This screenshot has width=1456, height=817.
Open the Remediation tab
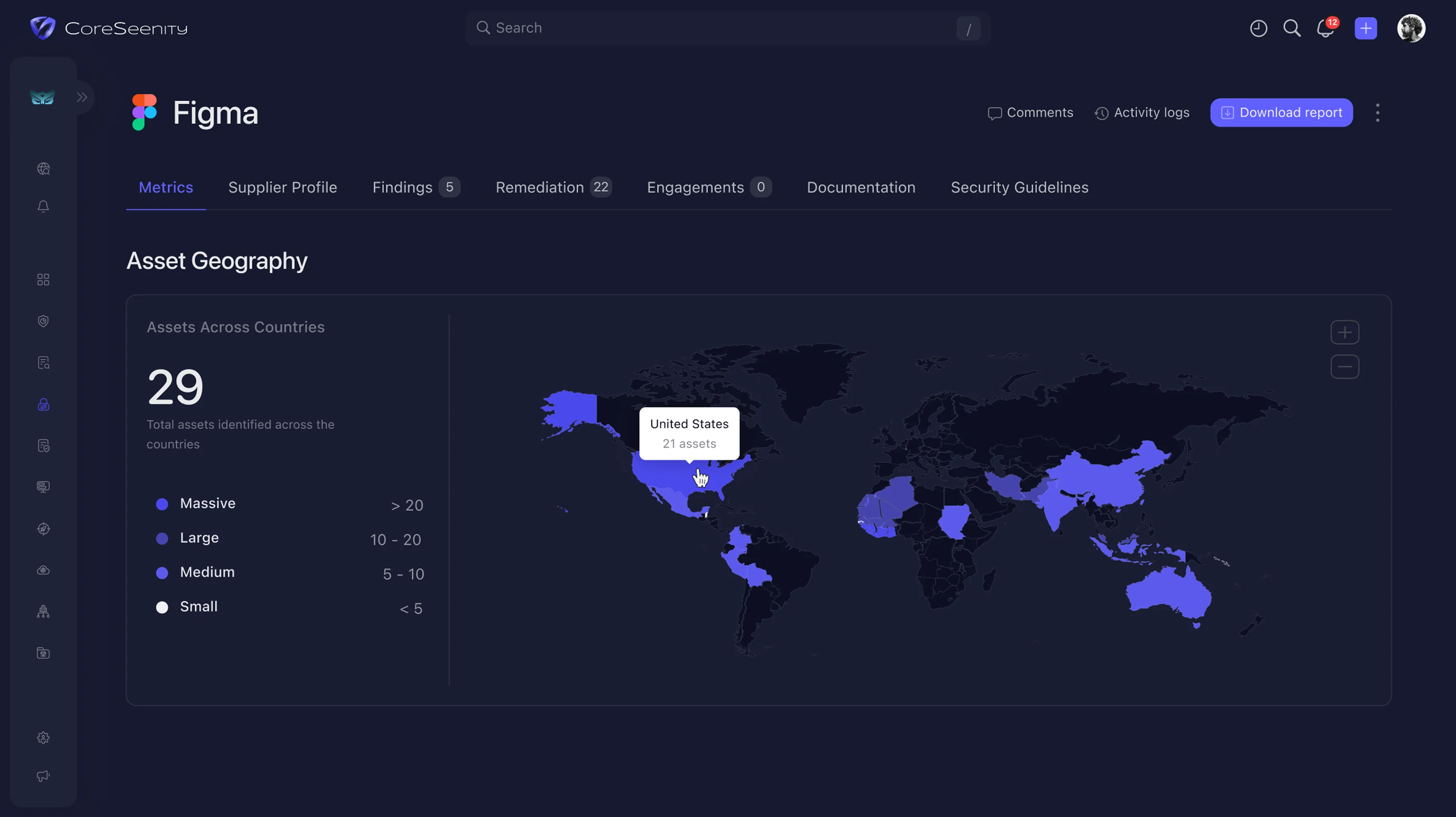[x=553, y=187]
